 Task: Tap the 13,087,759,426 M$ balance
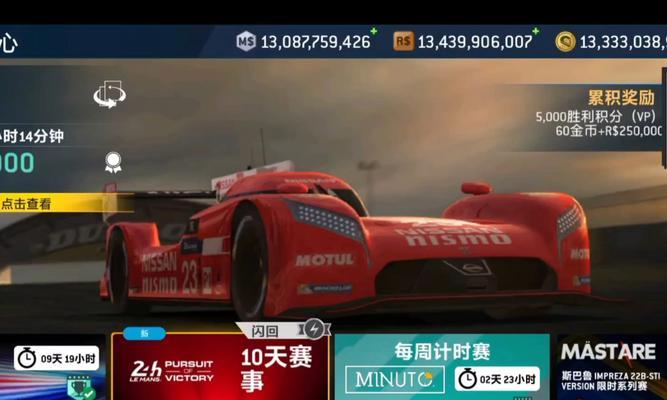pyautogui.click(x=315, y=42)
